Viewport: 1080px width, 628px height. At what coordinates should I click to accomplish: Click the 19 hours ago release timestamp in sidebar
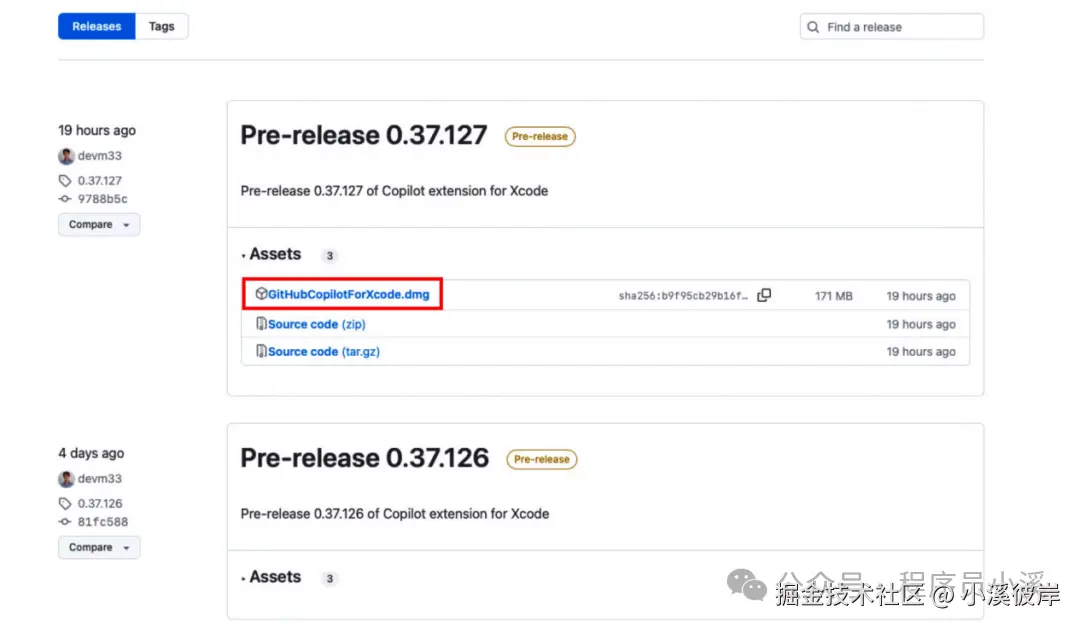(97, 130)
